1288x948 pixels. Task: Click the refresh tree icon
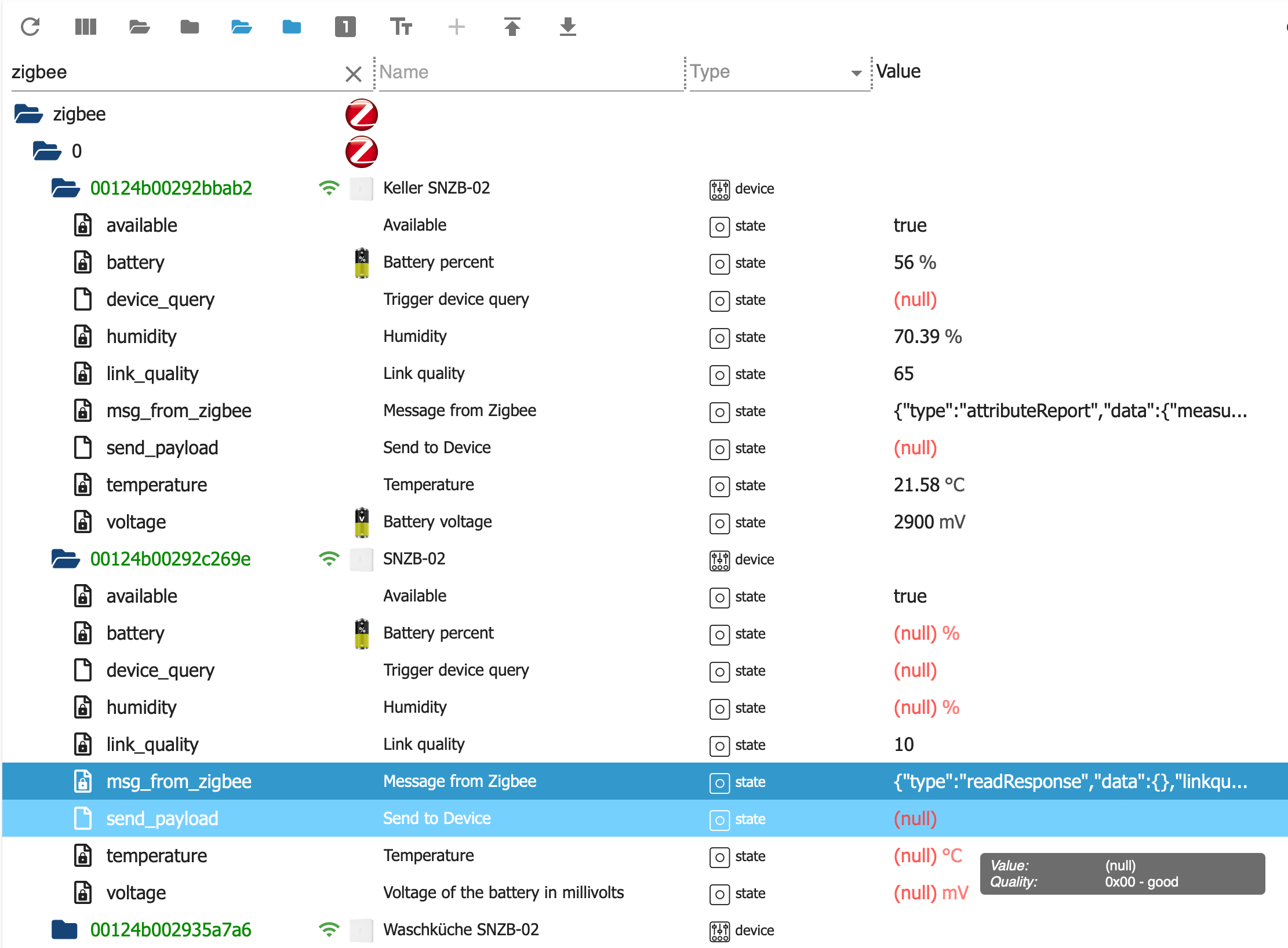30,27
